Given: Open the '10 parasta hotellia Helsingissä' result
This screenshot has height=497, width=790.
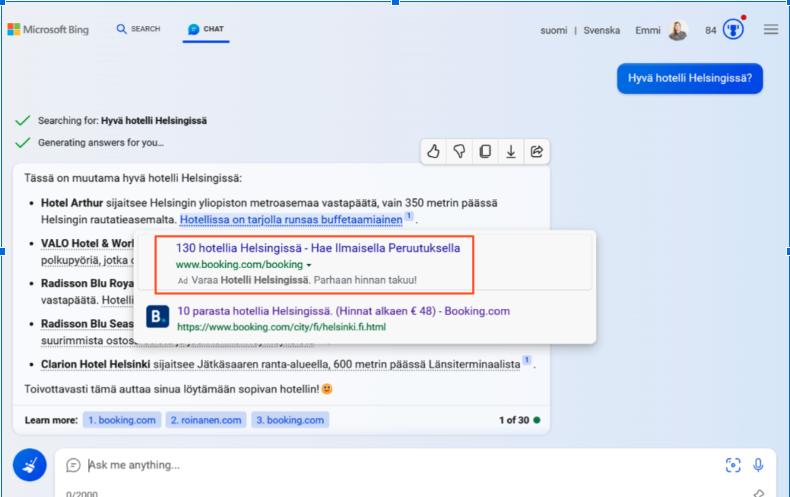Looking at the screenshot, I should [x=344, y=311].
